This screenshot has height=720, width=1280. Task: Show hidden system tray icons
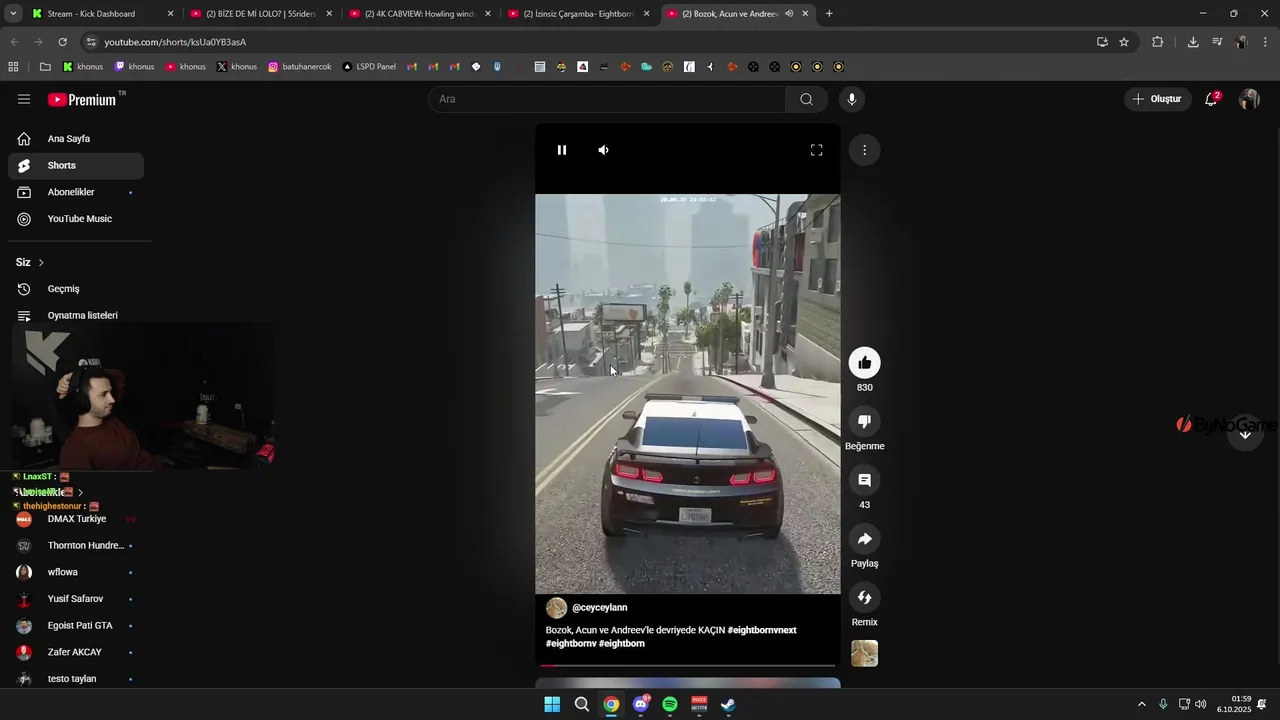coord(1142,704)
